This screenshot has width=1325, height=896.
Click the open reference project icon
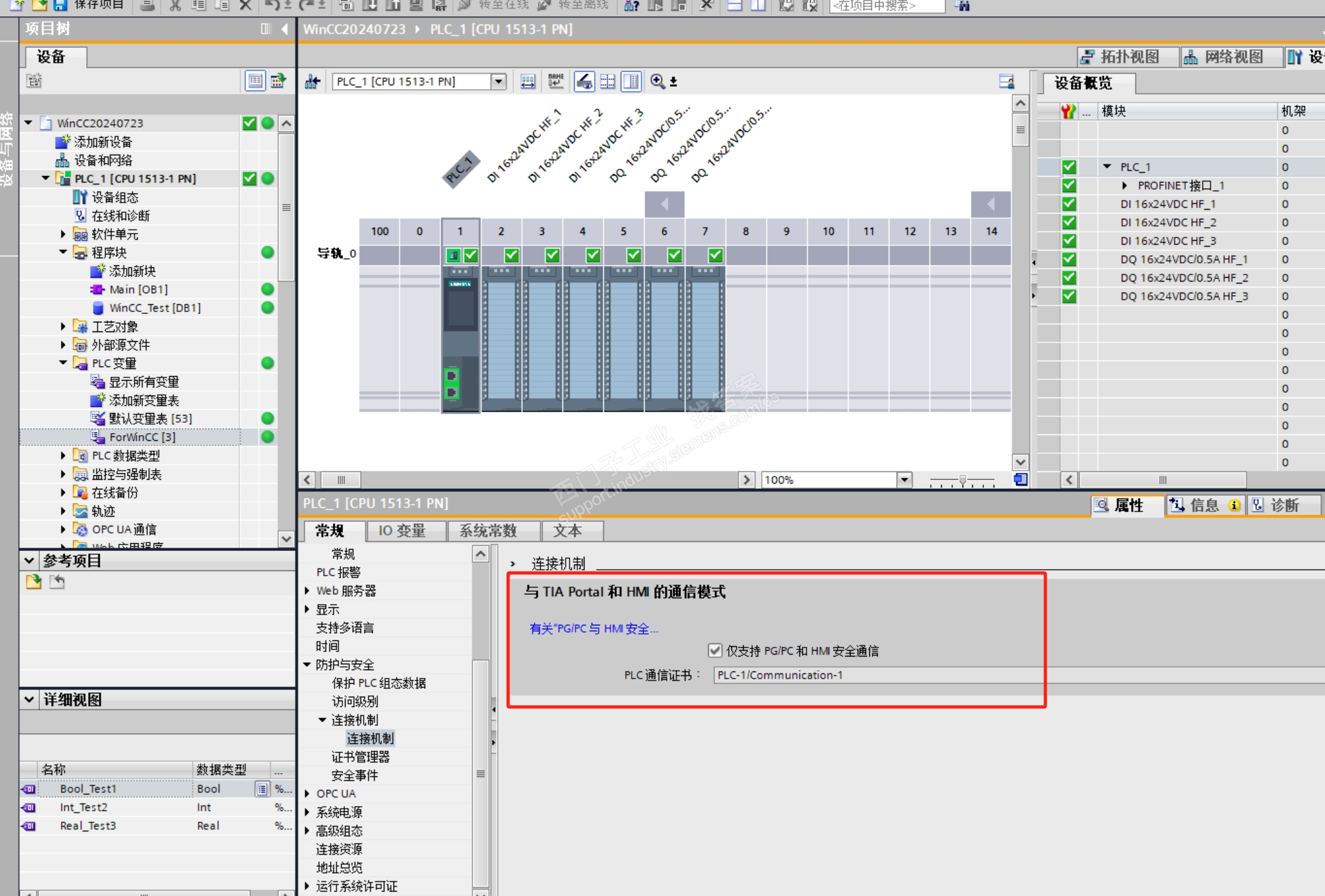point(34,581)
